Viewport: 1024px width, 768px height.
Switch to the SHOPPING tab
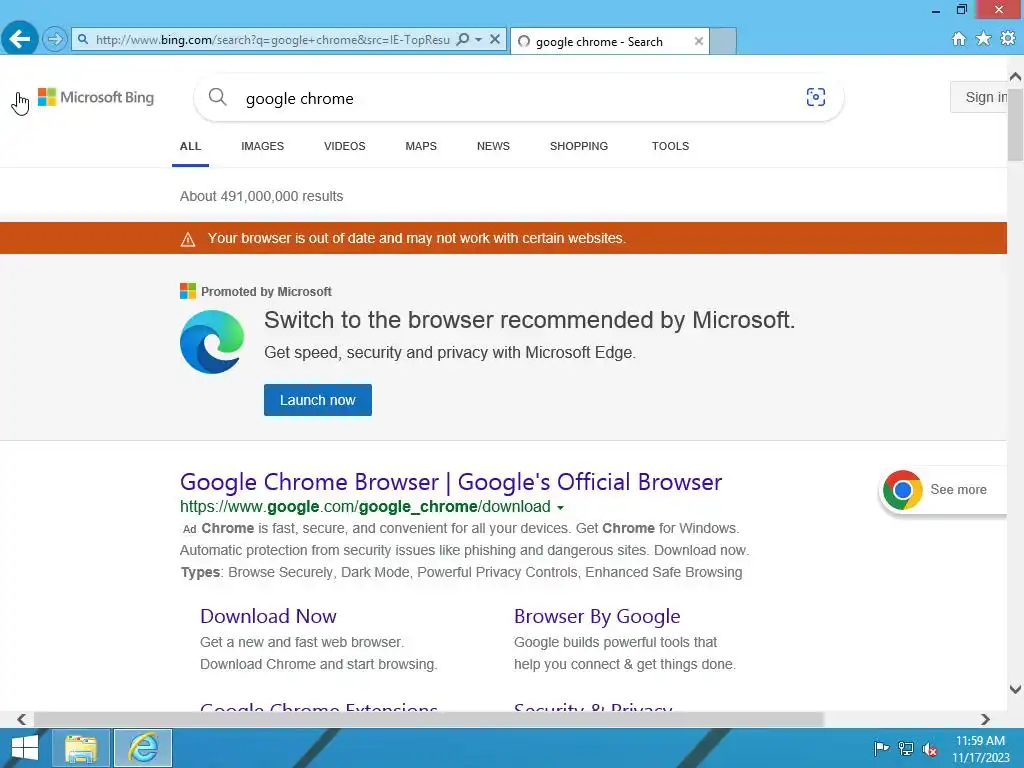tap(579, 146)
